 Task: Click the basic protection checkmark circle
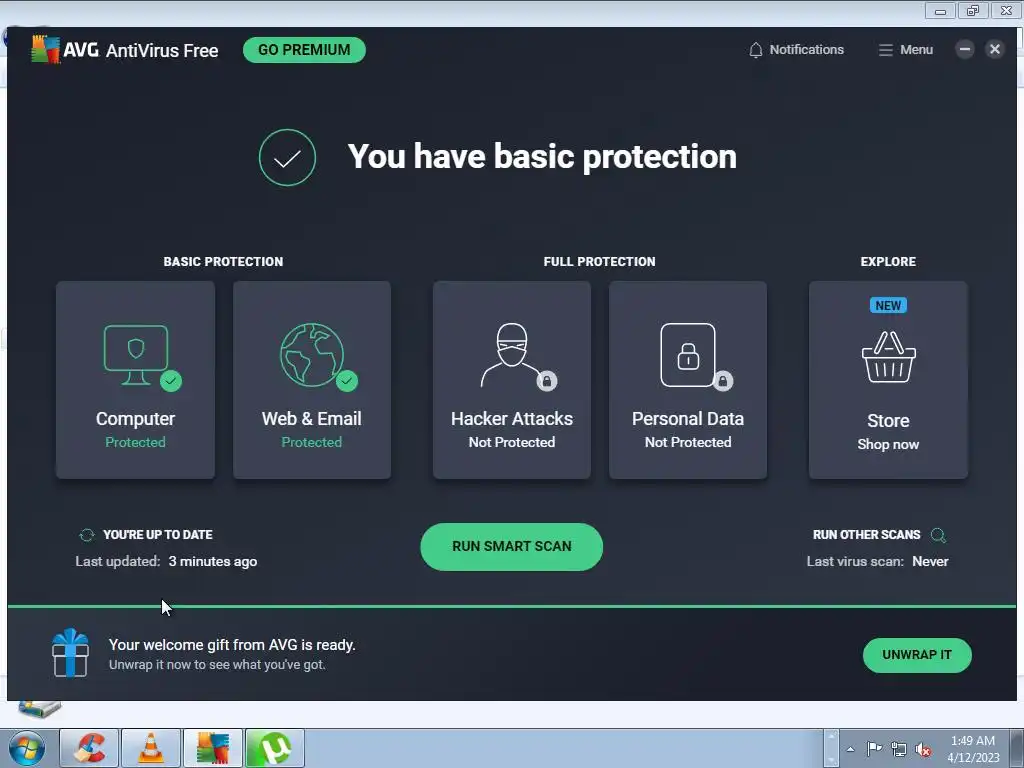(x=287, y=157)
